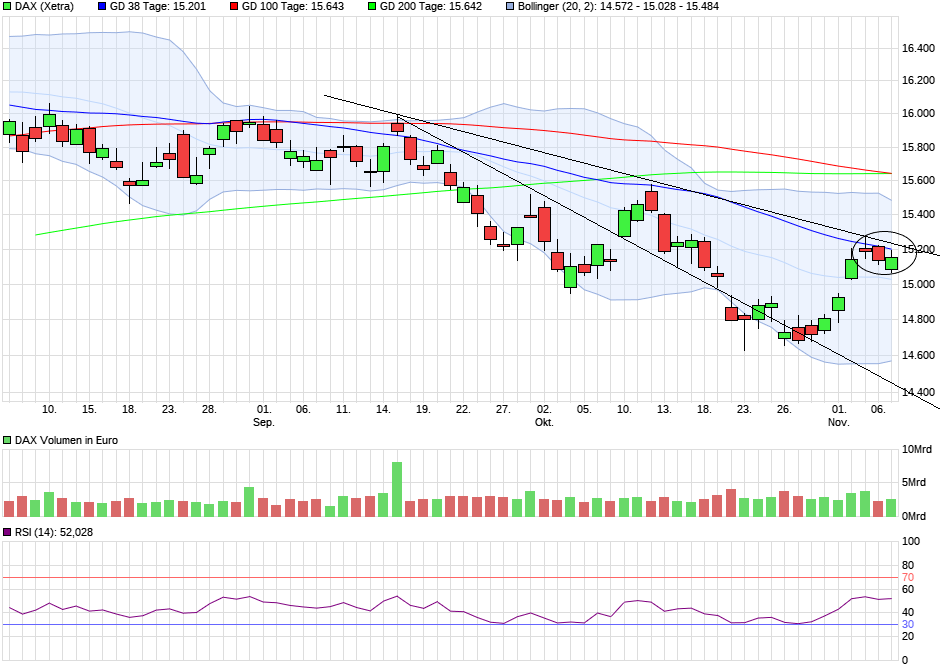Click the 'Sep.' month label on date axis
Image resolution: width=940 pixels, height=670 pixels.
[264, 422]
